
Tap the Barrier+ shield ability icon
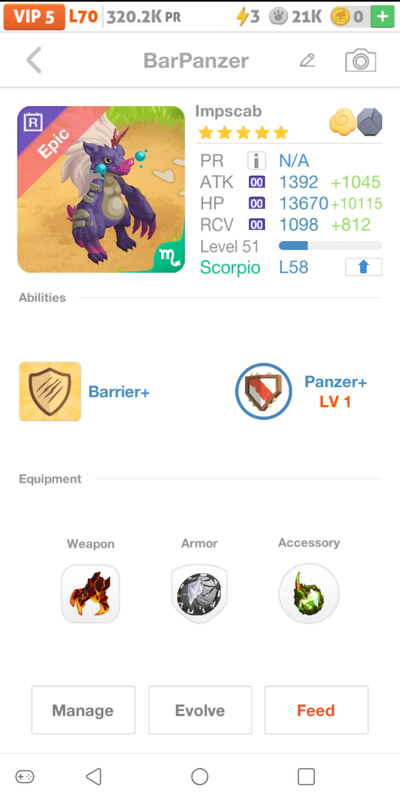point(50,391)
